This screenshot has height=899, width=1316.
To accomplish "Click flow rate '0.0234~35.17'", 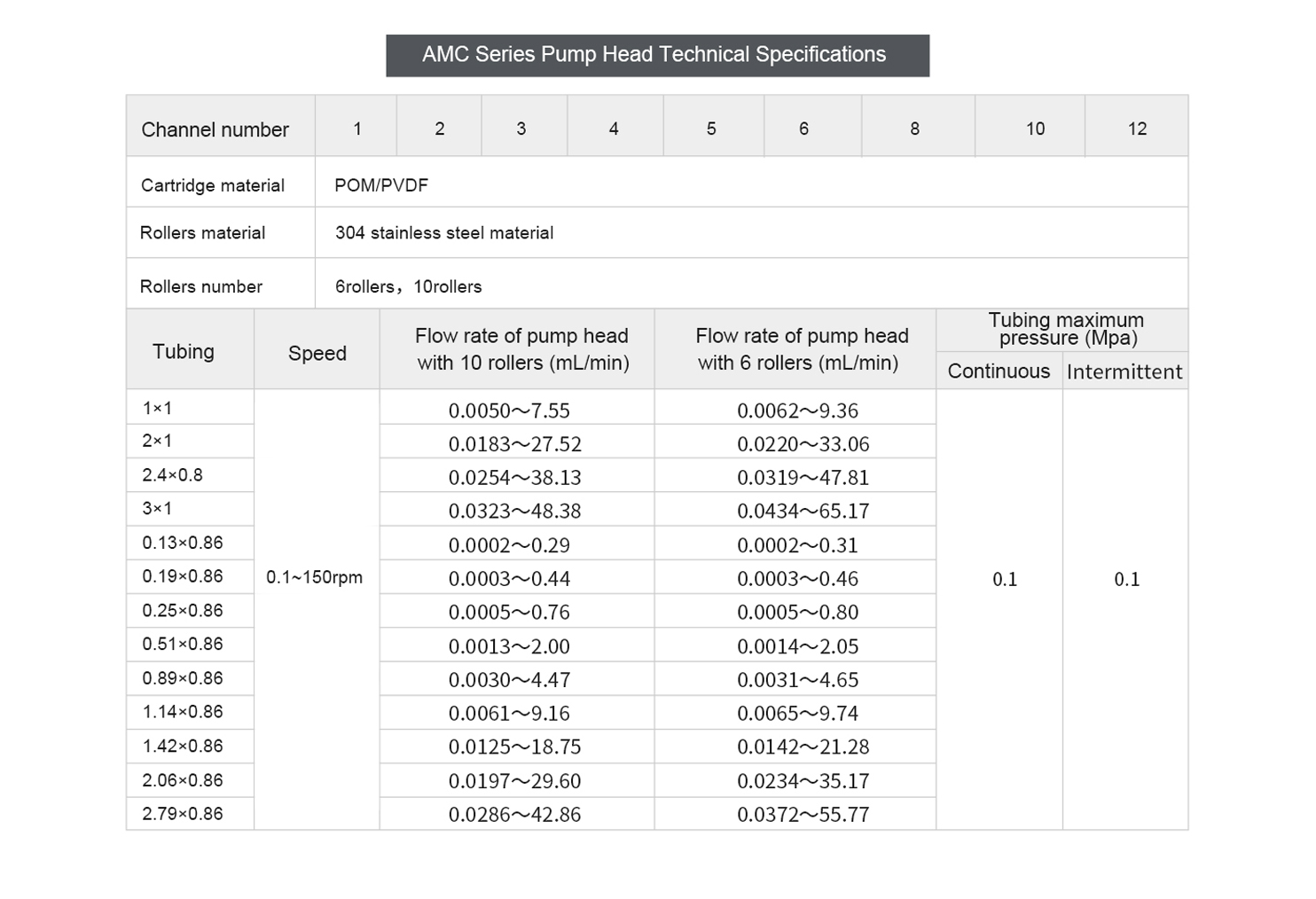I will (x=803, y=781).
